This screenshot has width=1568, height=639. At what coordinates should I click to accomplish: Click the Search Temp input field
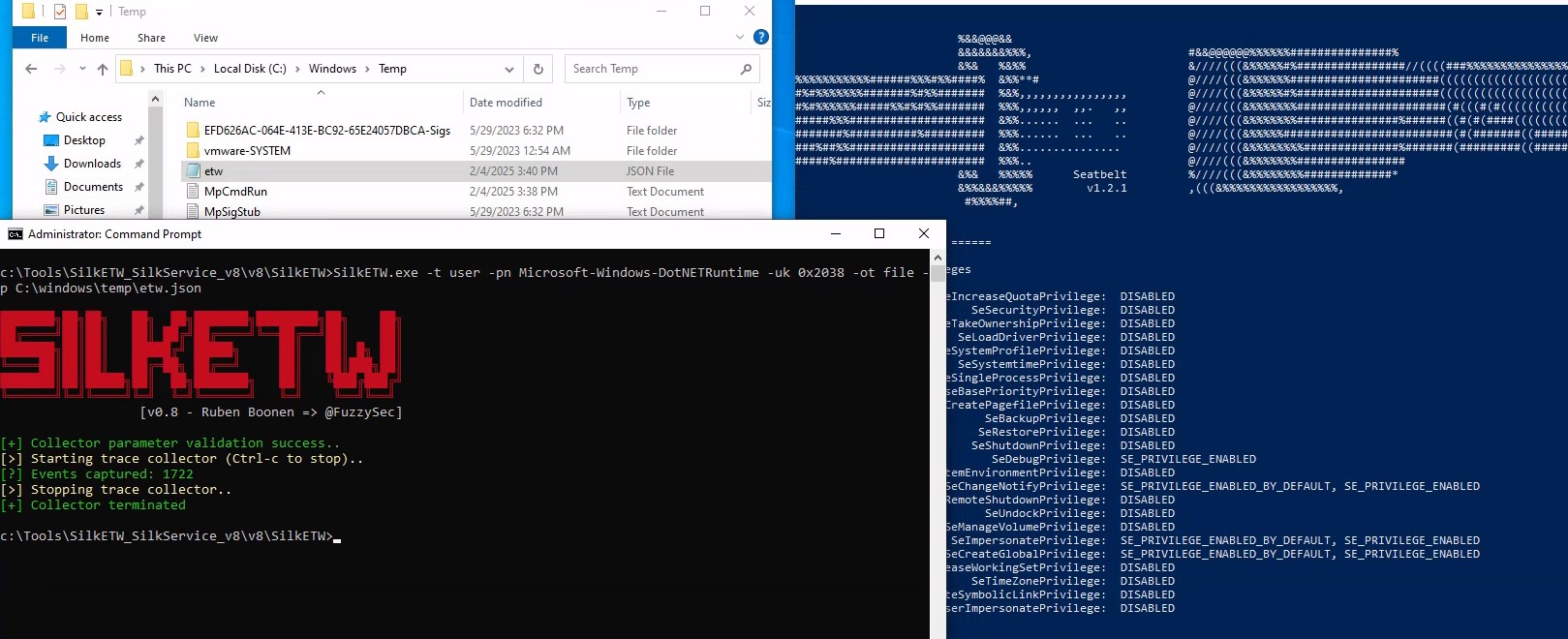coord(652,69)
